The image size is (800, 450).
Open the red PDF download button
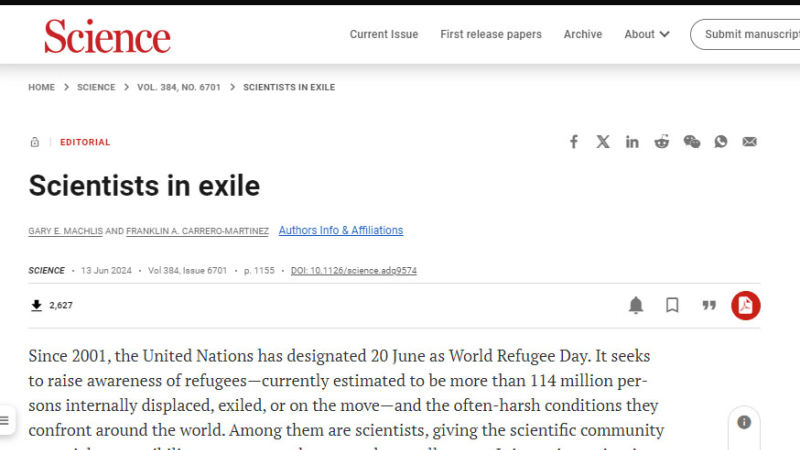pos(745,306)
